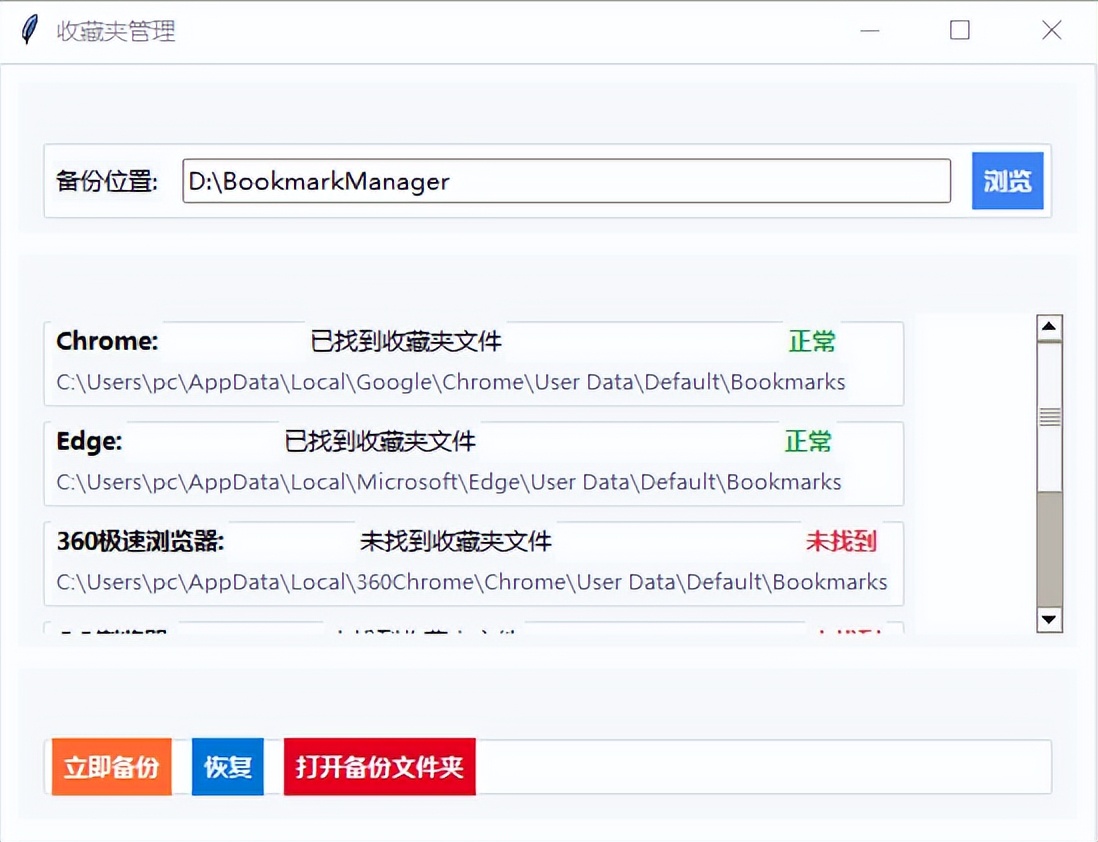Click the scrollbar up arrow icon

coord(1049,326)
